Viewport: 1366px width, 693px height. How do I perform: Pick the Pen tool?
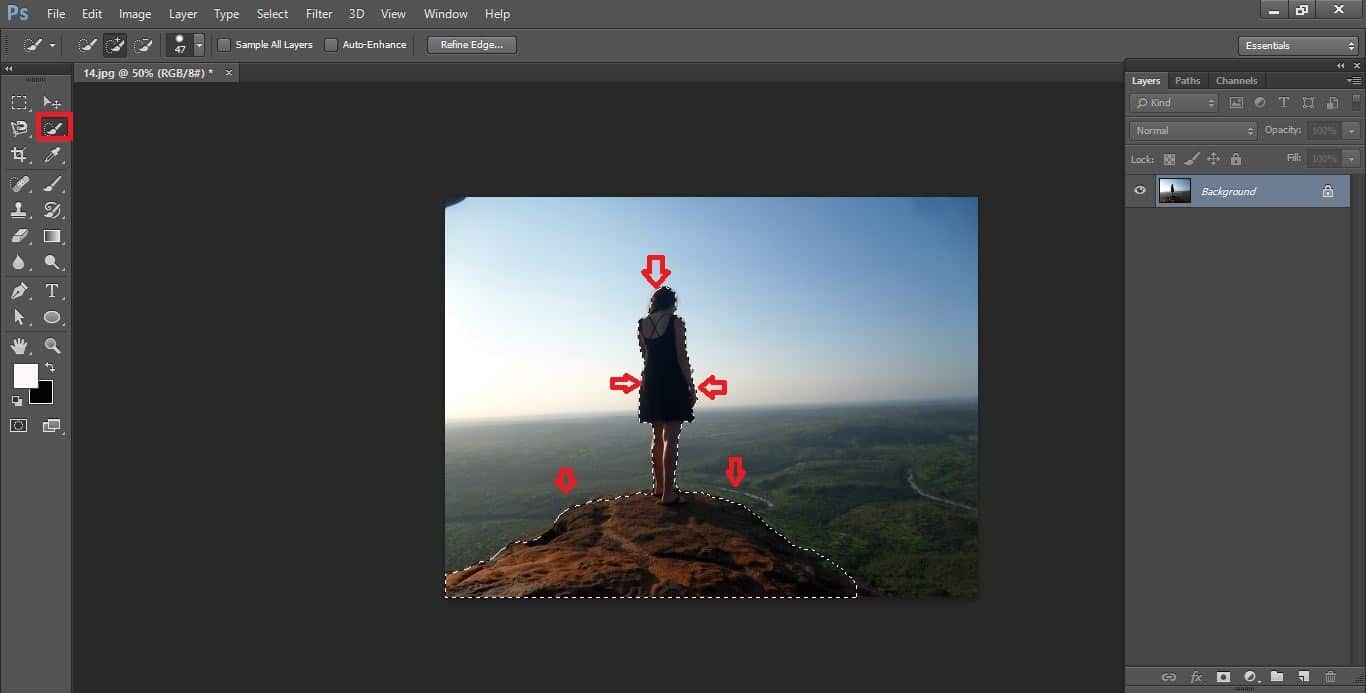click(18, 290)
